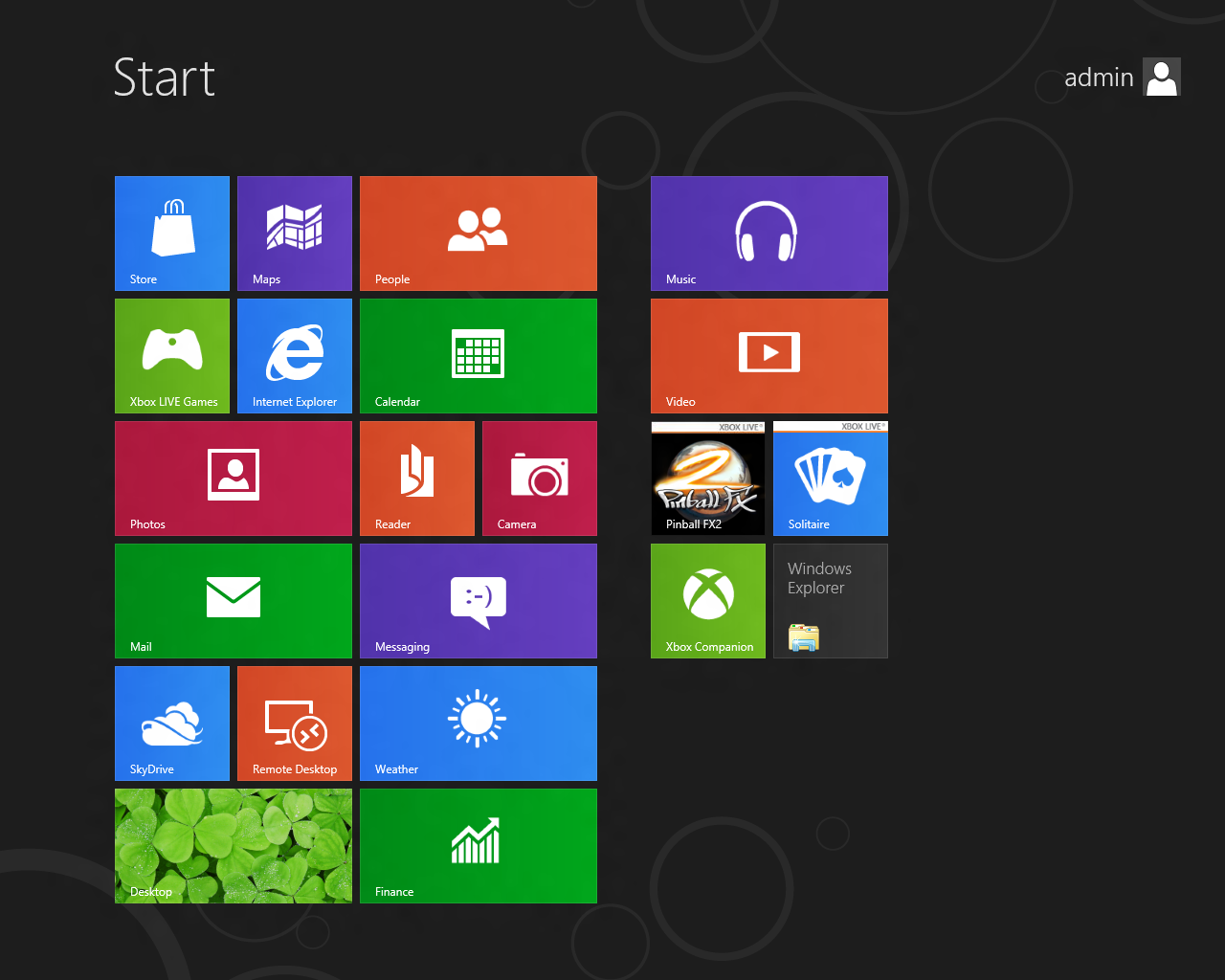Open the SkyDrive tile
The width and height of the screenshot is (1225, 980).
(x=172, y=724)
